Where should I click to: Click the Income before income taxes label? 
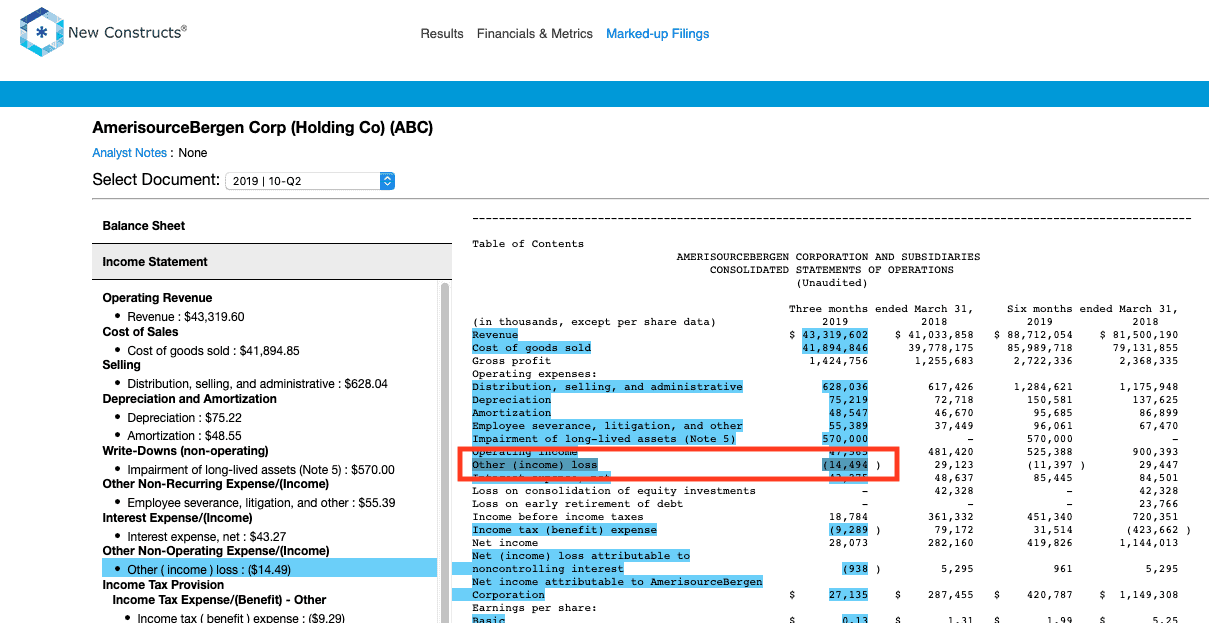tap(558, 517)
